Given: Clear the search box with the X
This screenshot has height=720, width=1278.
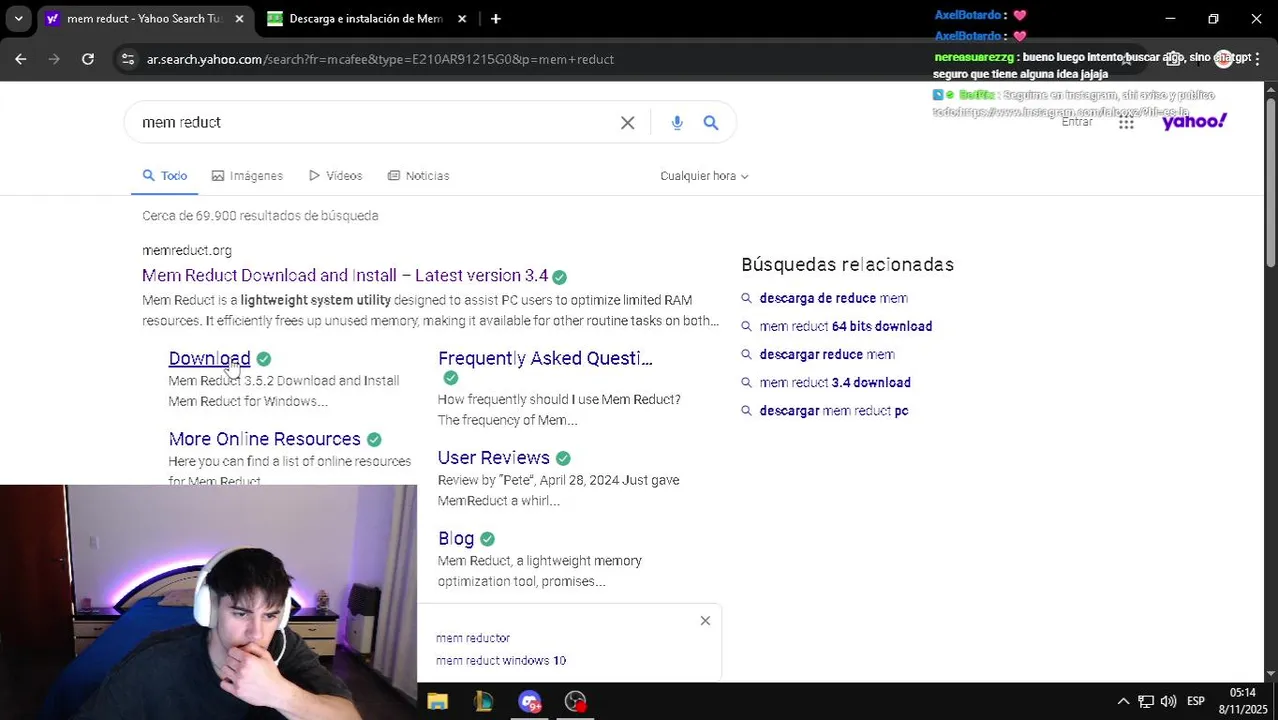Looking at the screenshot, I should [628, 122].
